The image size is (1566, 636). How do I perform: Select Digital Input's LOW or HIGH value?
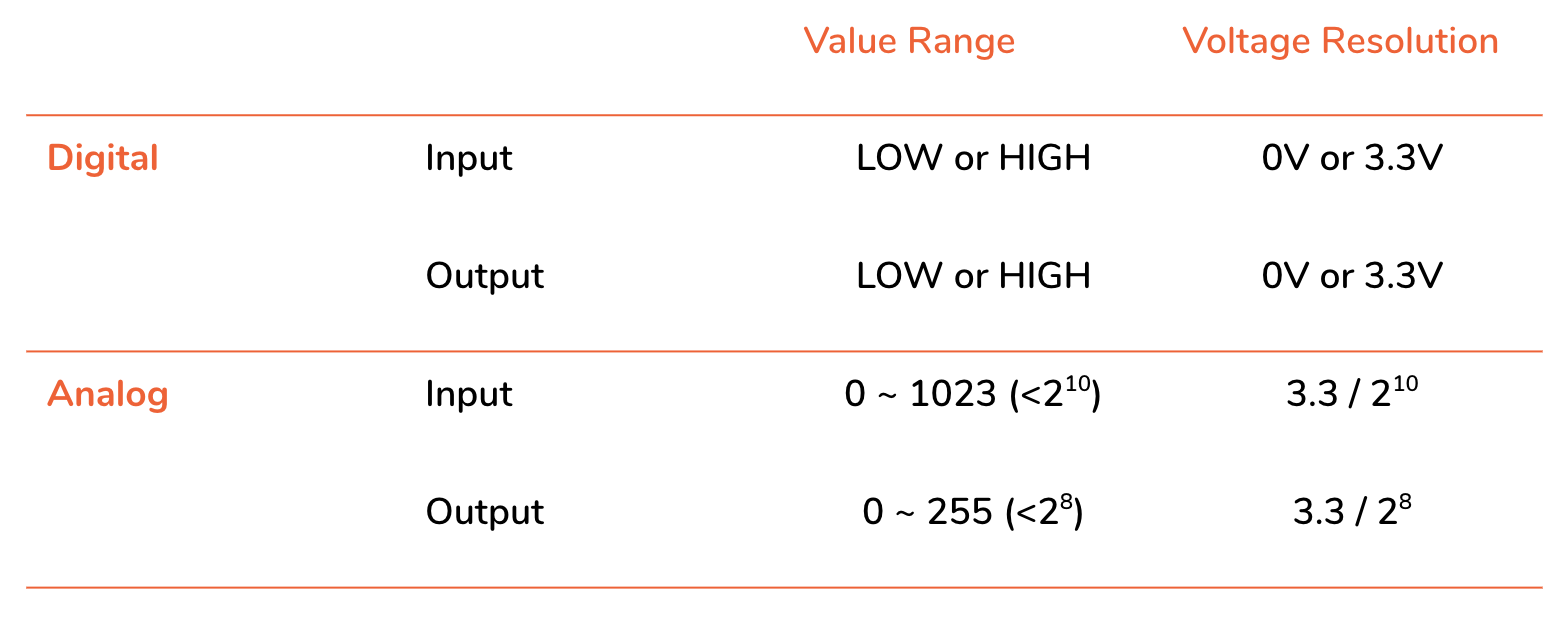coord(973,158)
